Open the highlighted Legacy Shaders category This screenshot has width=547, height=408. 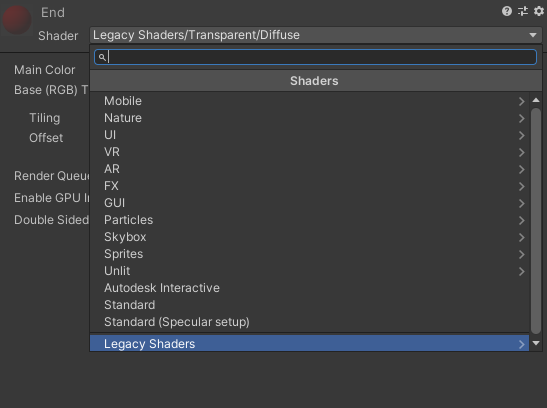[309, 343]
